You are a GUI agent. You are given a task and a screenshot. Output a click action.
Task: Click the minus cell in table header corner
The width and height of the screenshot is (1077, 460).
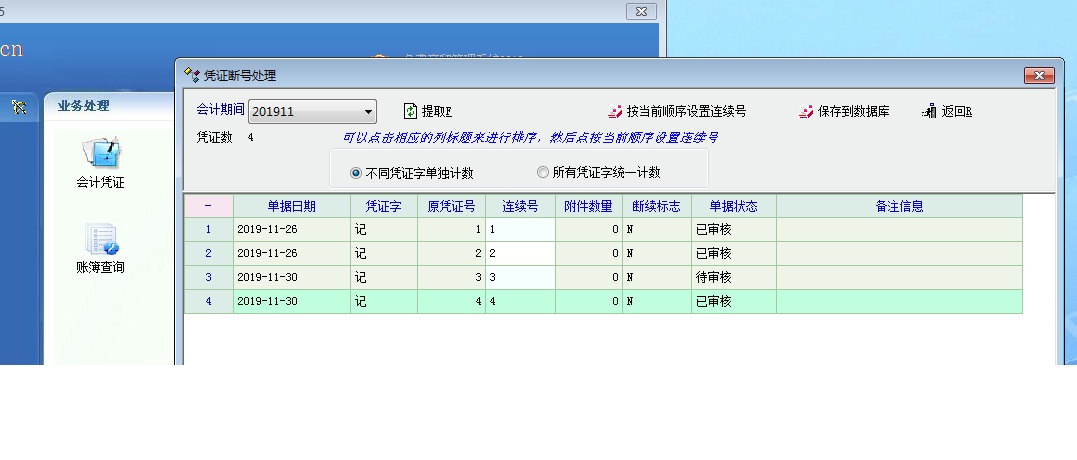tap(208, 206)
